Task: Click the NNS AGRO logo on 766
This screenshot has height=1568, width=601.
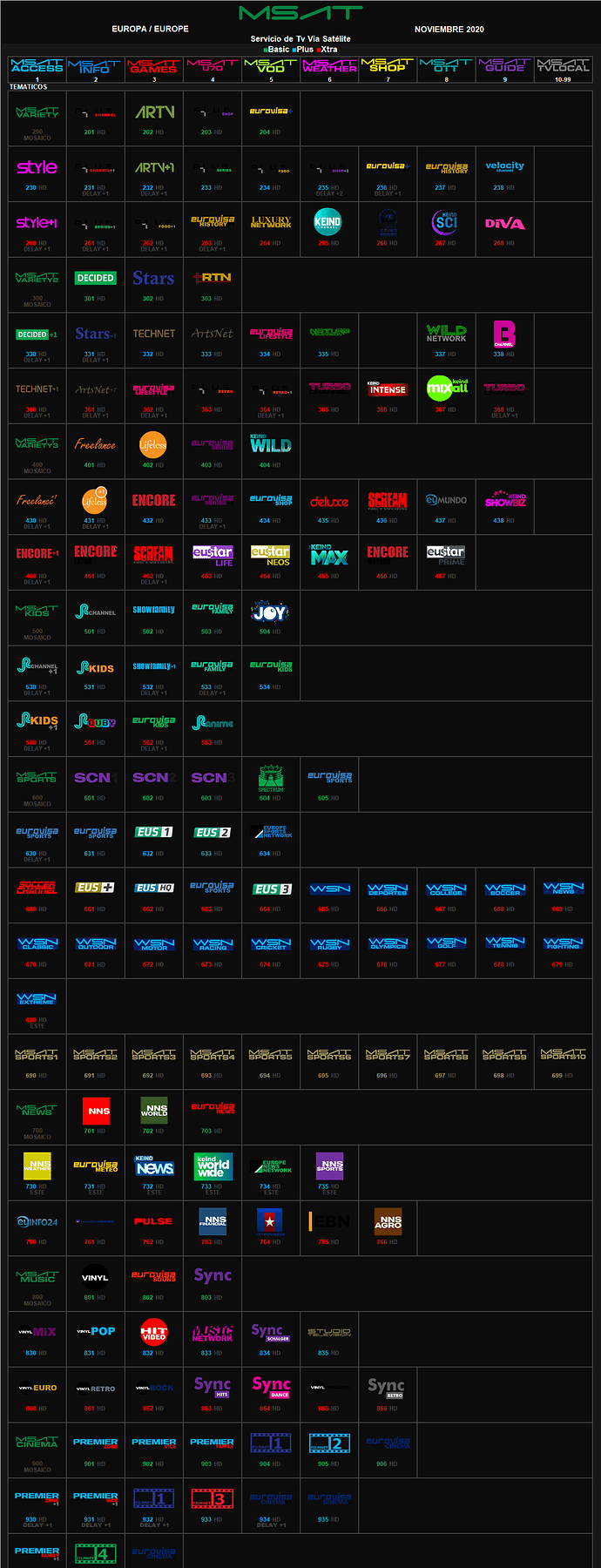Action: point(388,1221)
